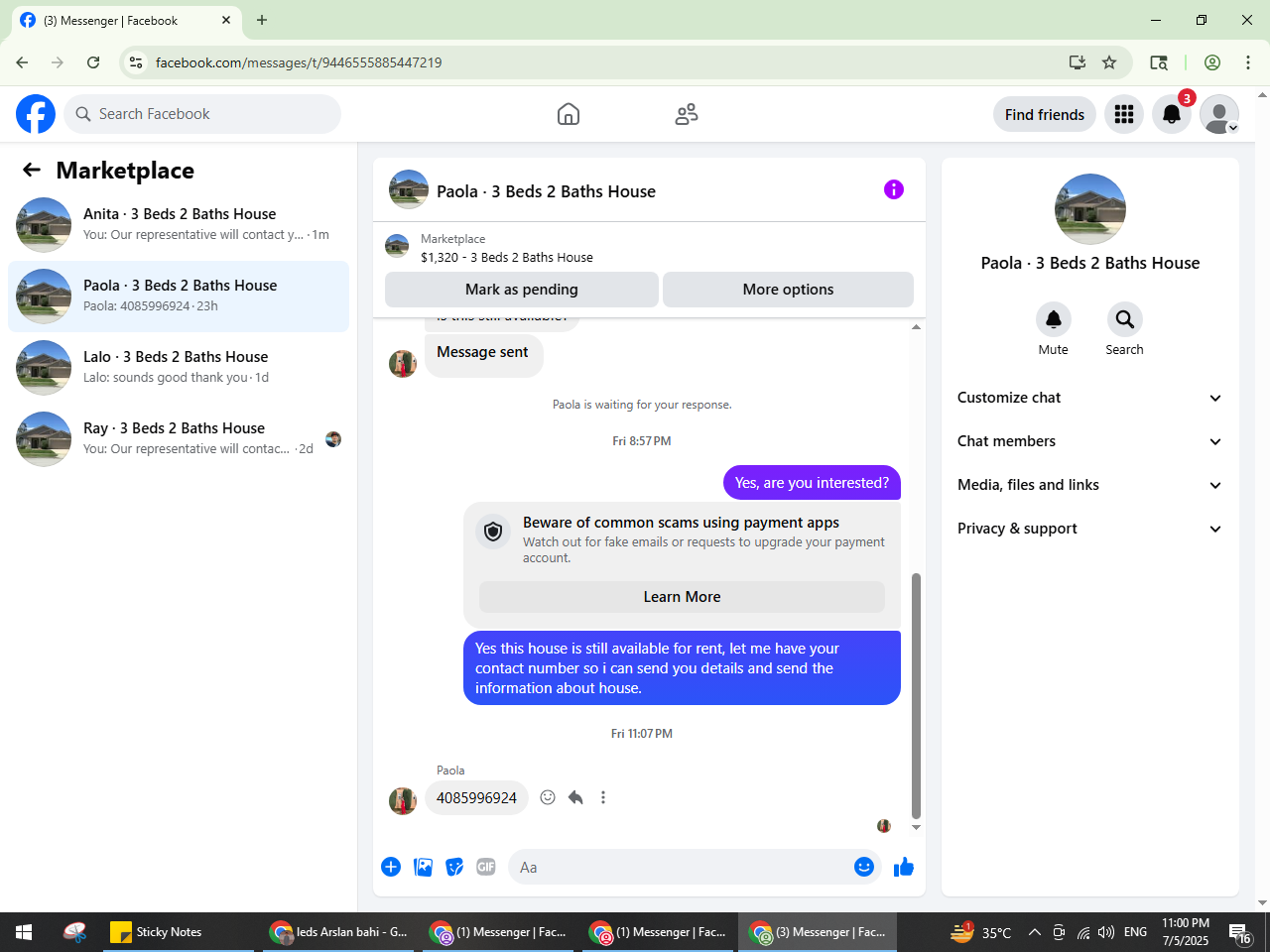Send a thumbs-up like
This screenshot has width=1270, height=952.
(904, 867)
